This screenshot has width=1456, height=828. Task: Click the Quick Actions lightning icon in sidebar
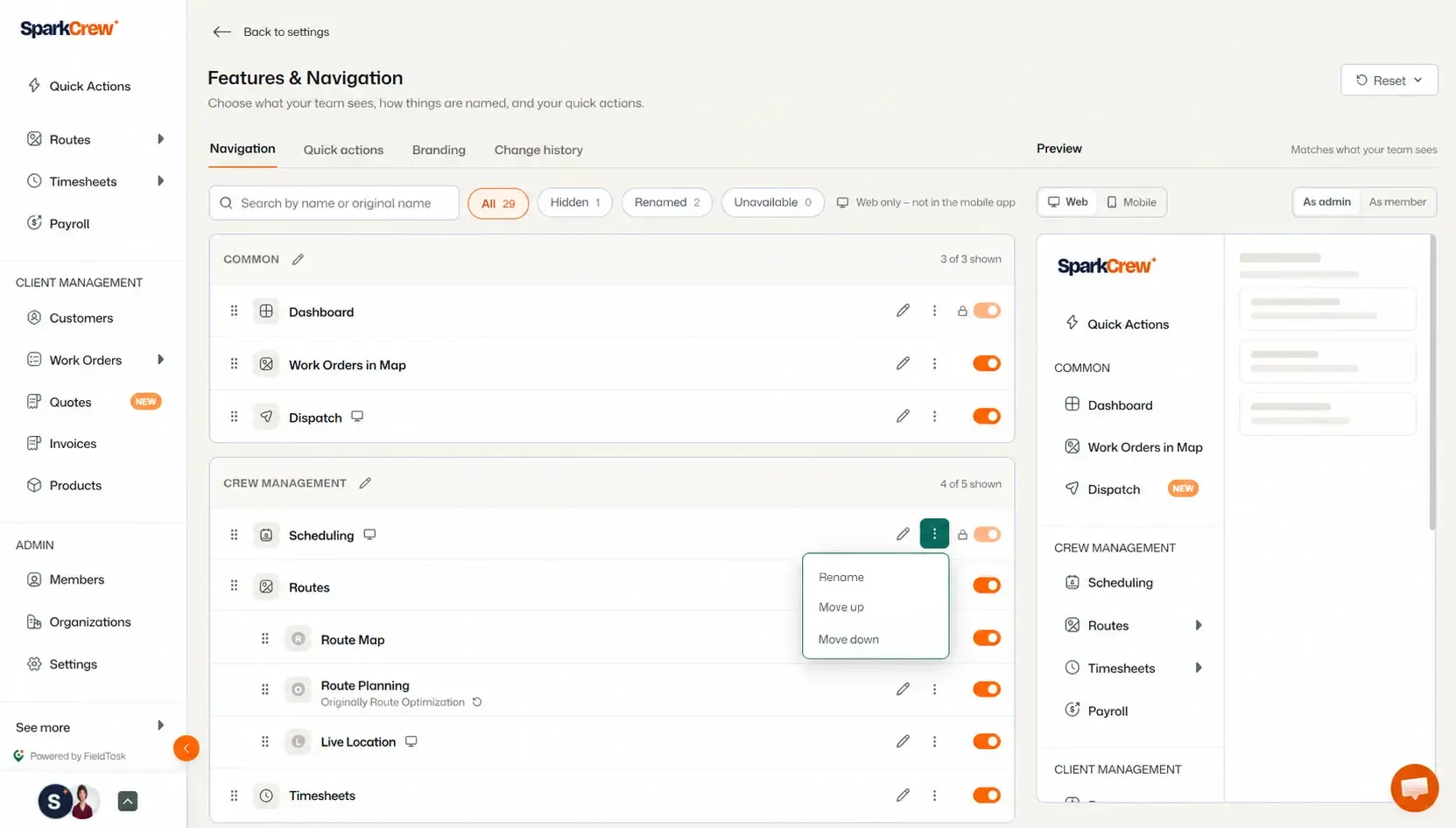coord(34,86)
